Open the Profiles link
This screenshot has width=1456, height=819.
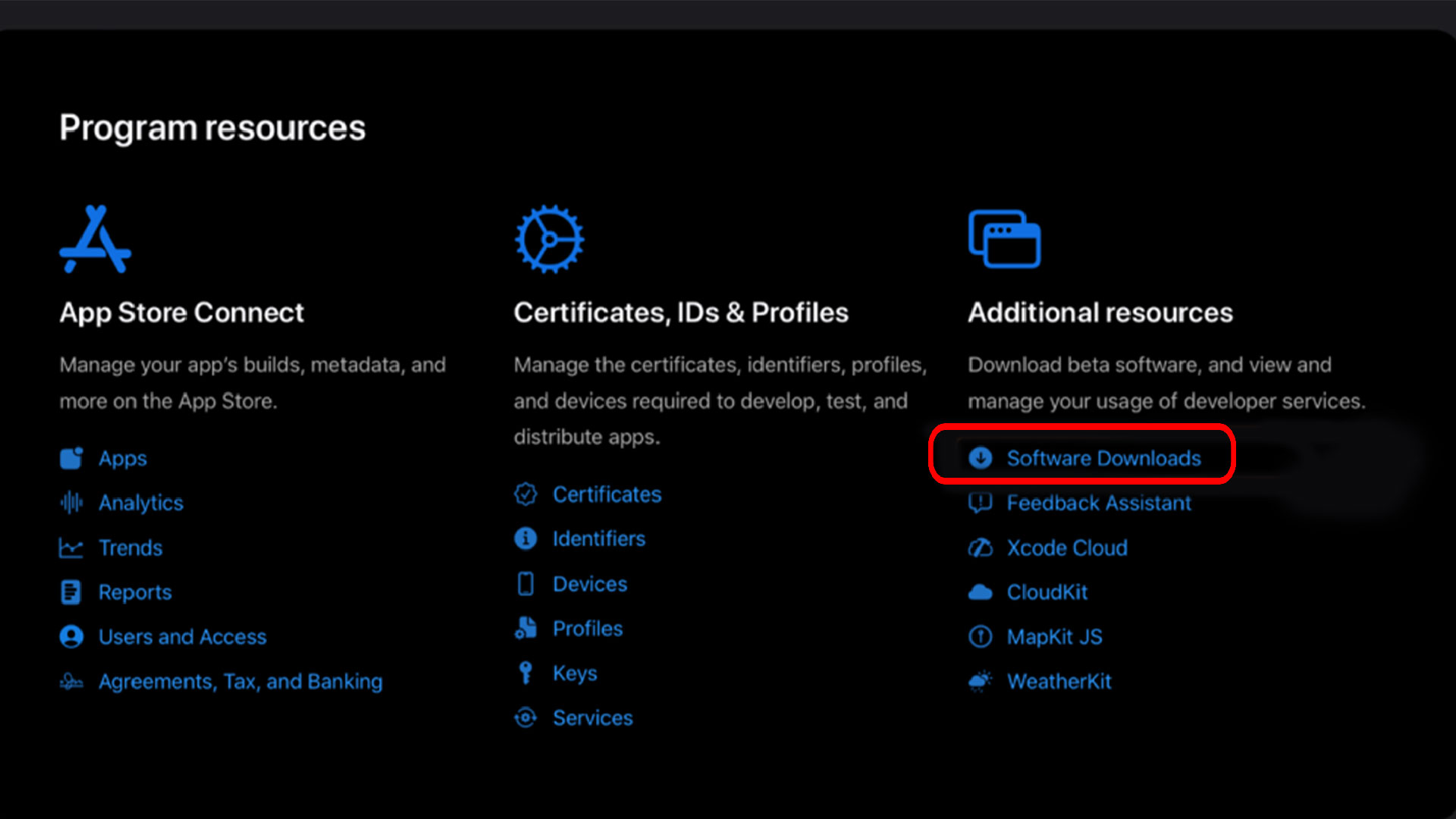click(x=588, y=628)
